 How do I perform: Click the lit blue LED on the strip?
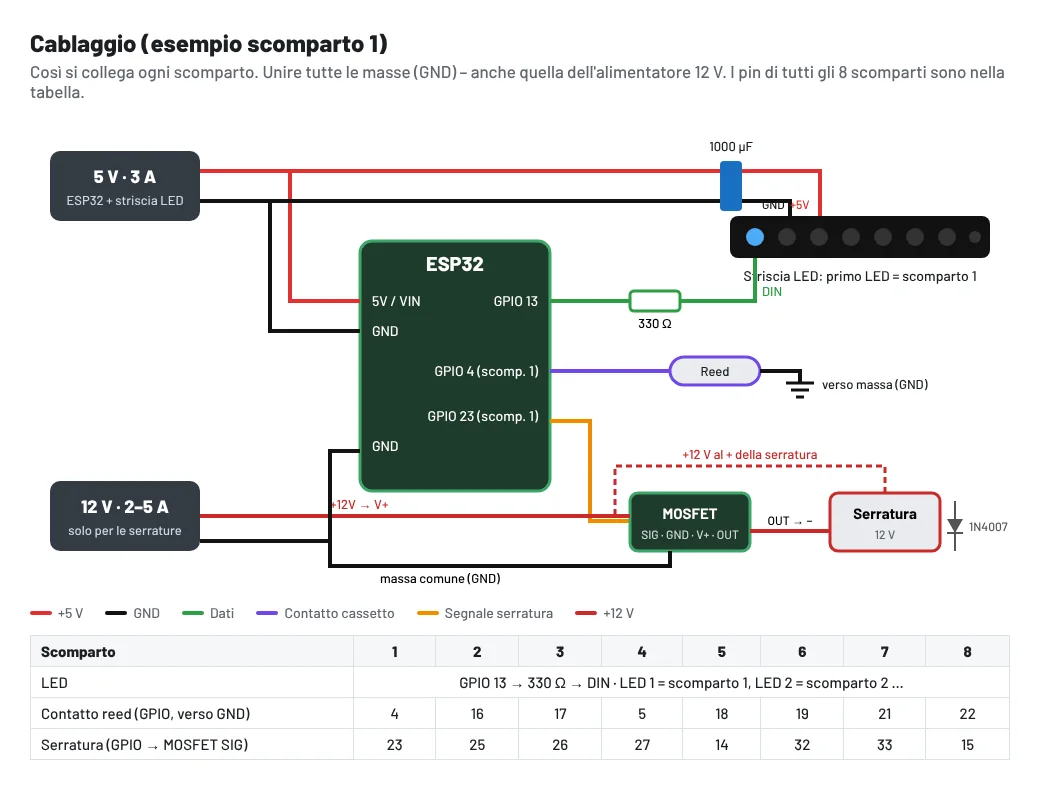755,237
